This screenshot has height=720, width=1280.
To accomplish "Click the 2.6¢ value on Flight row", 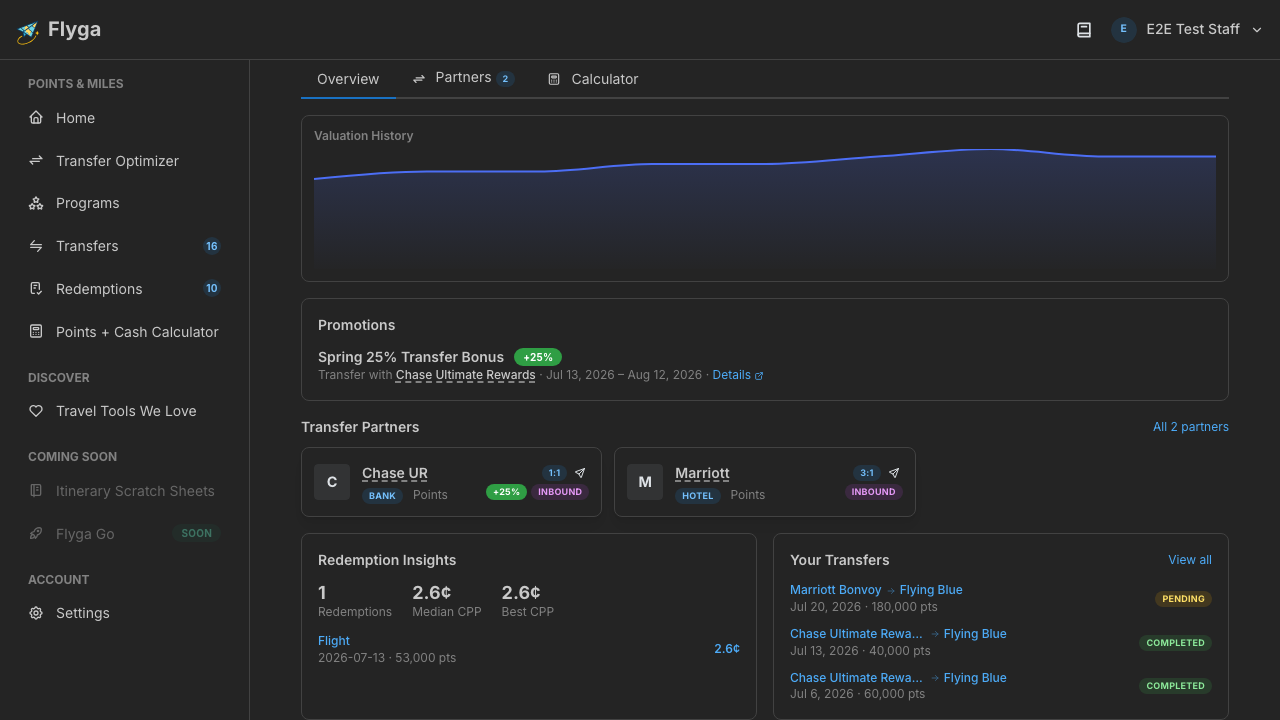I will point(727,649).
